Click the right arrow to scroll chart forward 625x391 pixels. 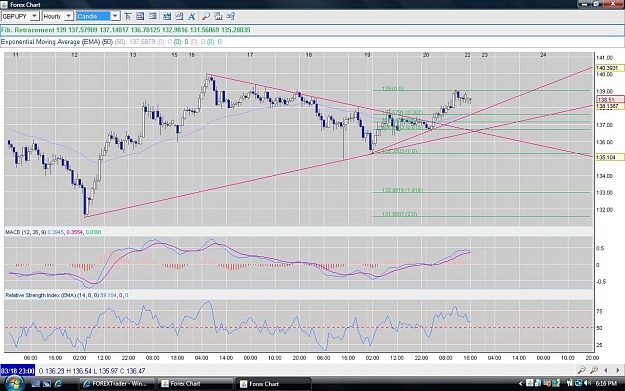pyautogui.click(x=617, y=370)
